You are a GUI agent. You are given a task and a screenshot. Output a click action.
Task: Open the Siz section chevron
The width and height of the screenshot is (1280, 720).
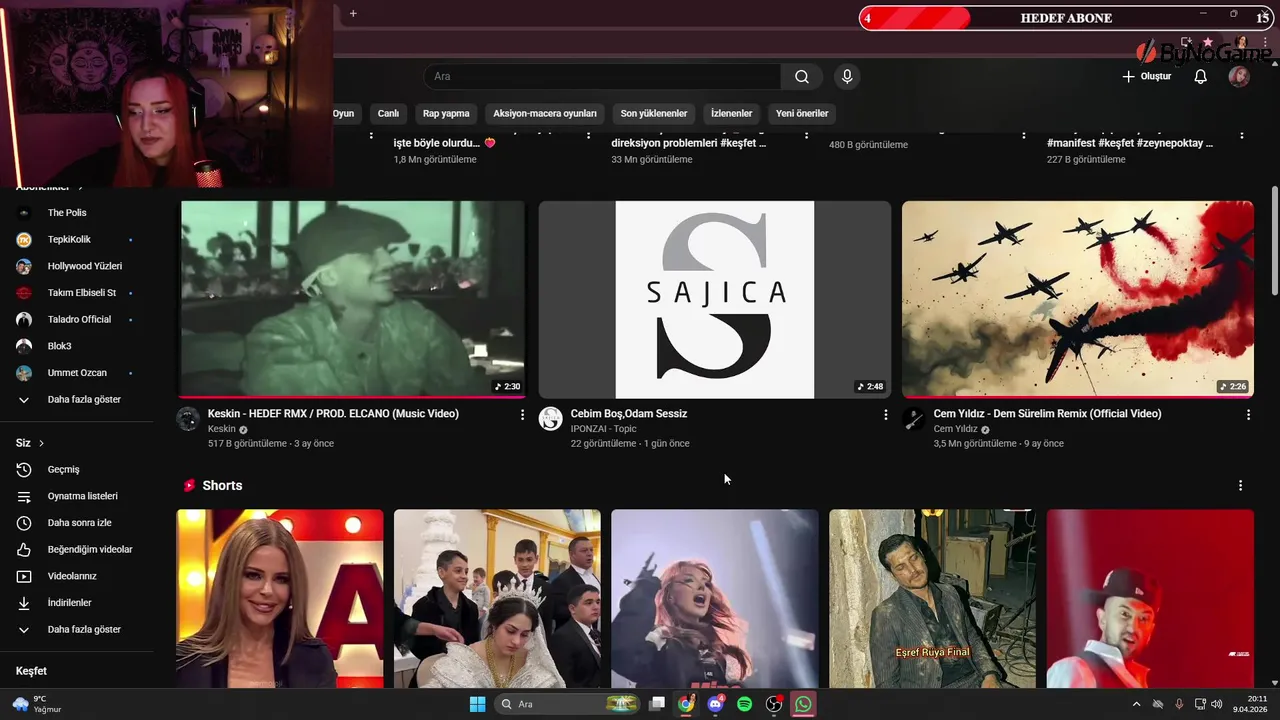pyautogui.click(x=41, y=443)
